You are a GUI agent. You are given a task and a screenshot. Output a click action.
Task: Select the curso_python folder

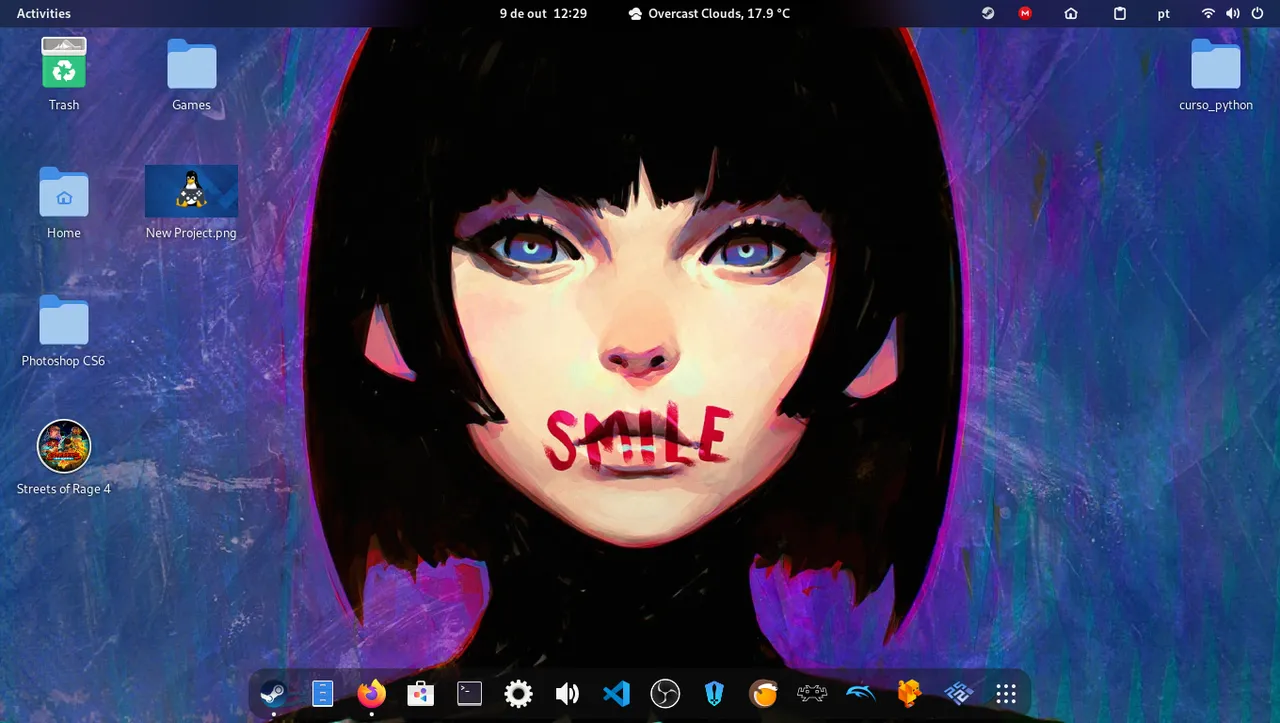(x=1216, y=74)
